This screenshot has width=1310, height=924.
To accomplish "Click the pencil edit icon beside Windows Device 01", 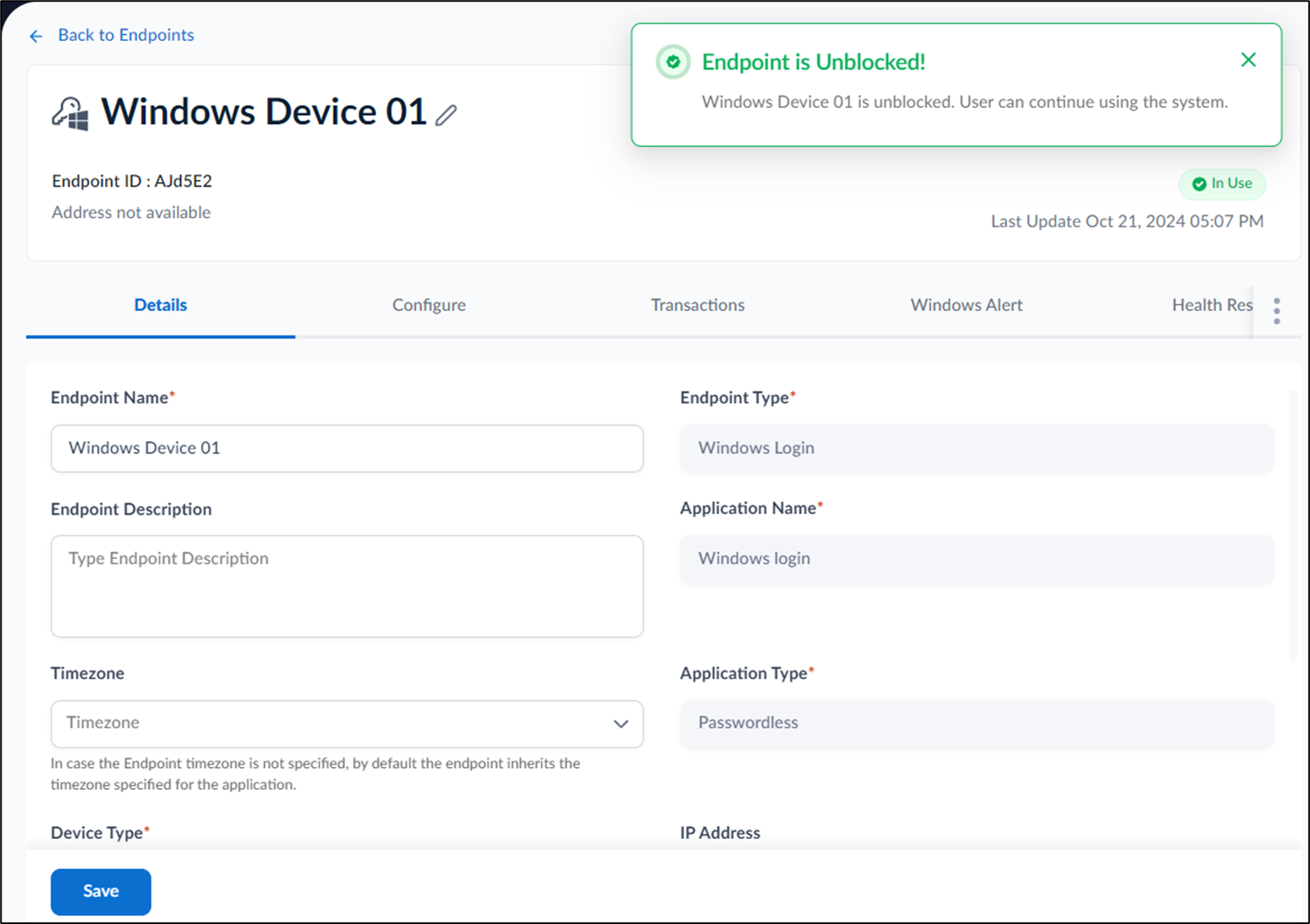I will point(446,115).
